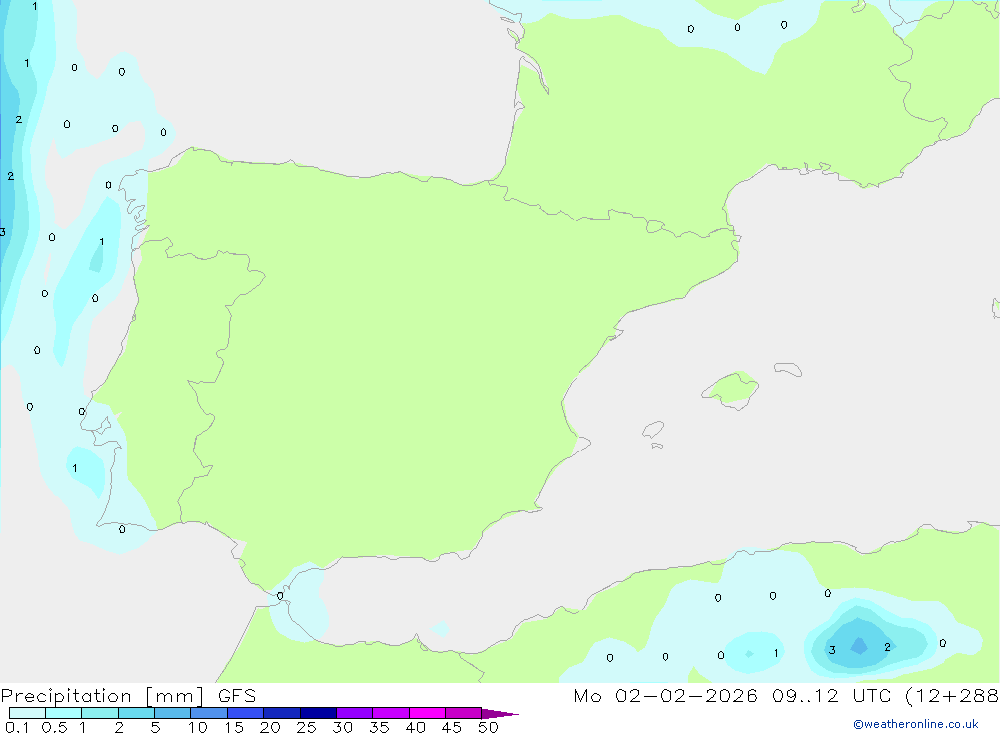Click the over-50 mm arrow tip of legend
This screenshot has width=1000, height=733.
point(500,713)
